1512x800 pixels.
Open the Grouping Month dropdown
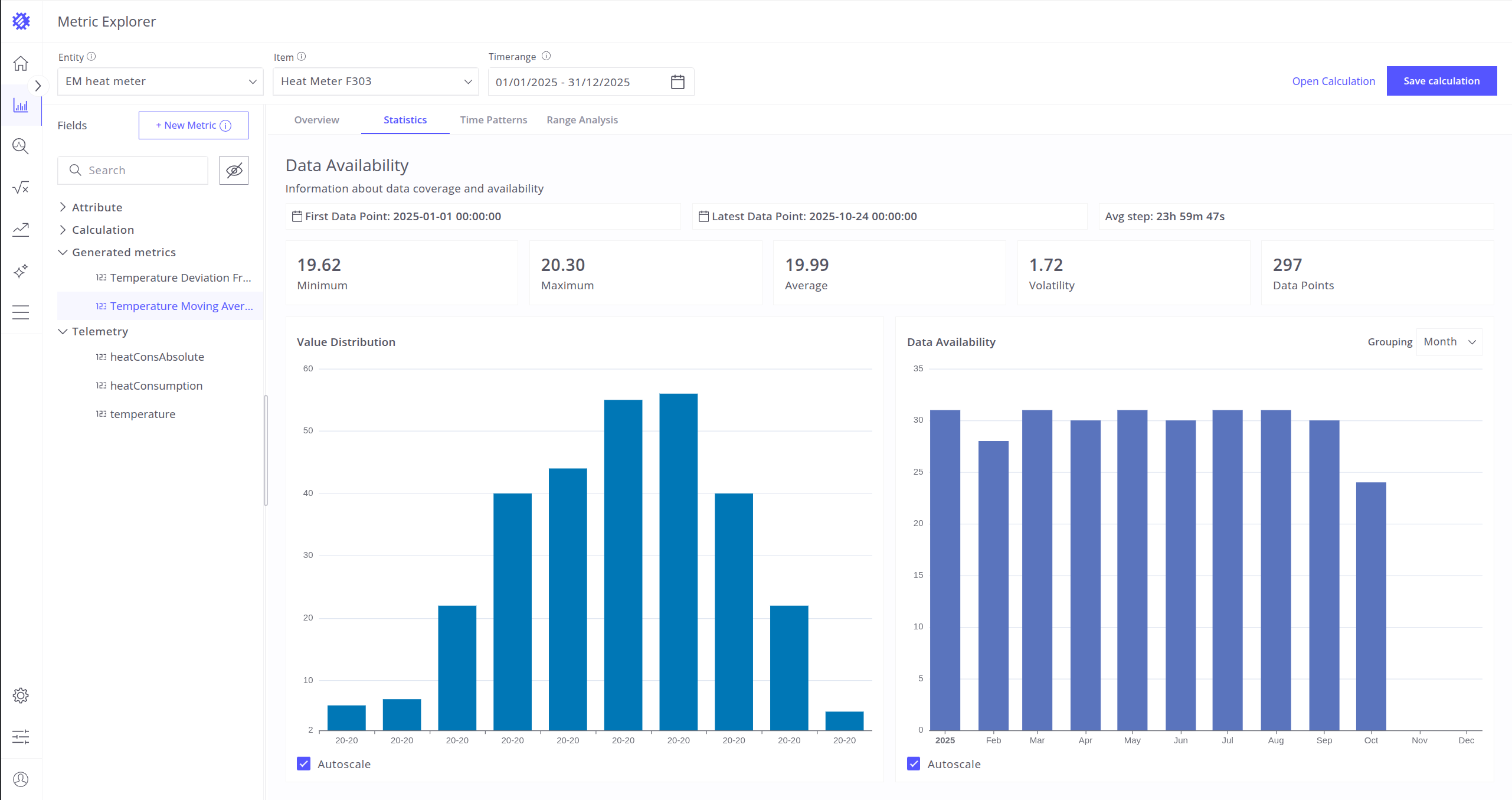tap(1449, 342)
